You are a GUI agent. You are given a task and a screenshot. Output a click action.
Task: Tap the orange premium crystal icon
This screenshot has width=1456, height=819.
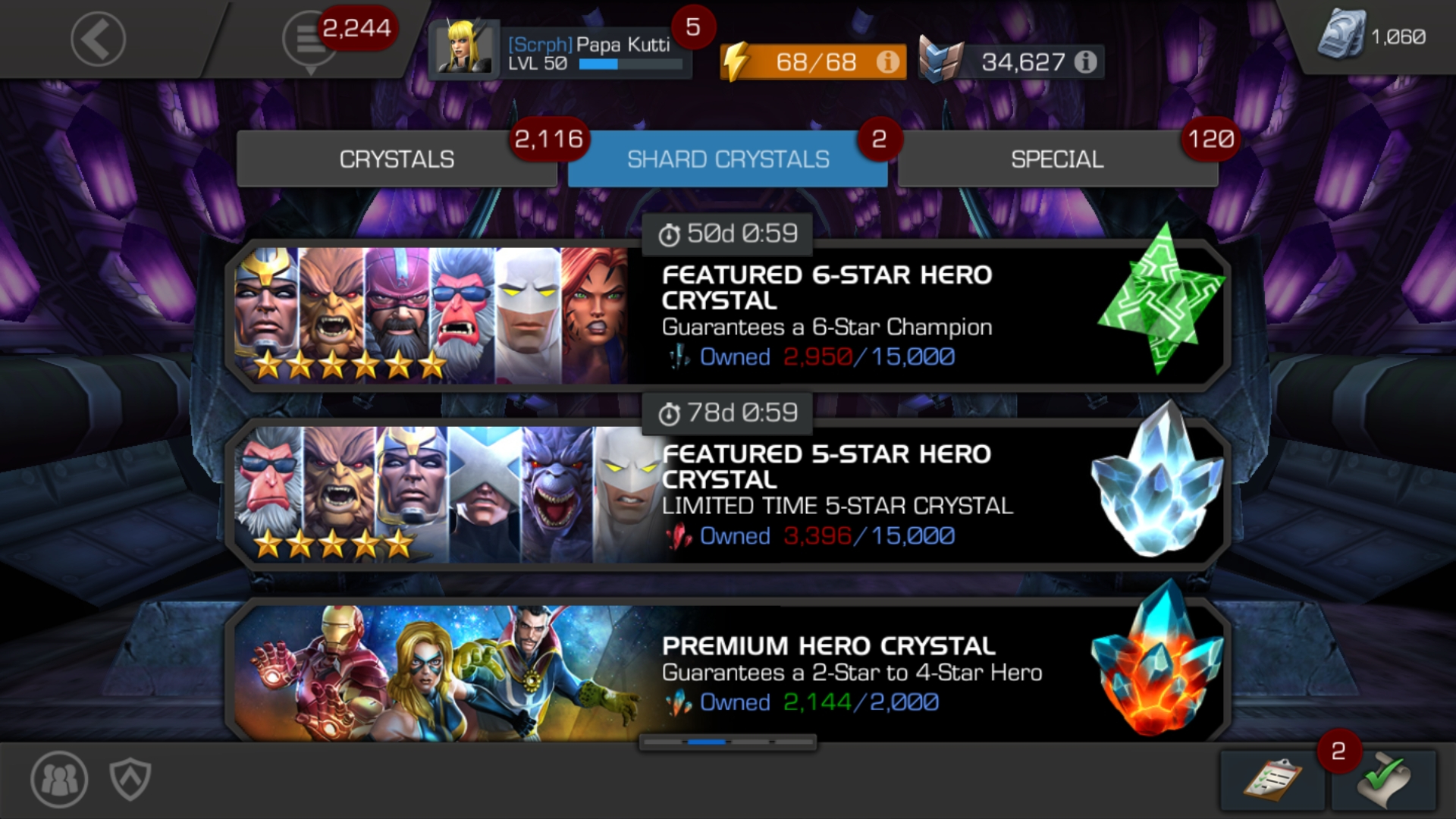tap(1156, 658)
